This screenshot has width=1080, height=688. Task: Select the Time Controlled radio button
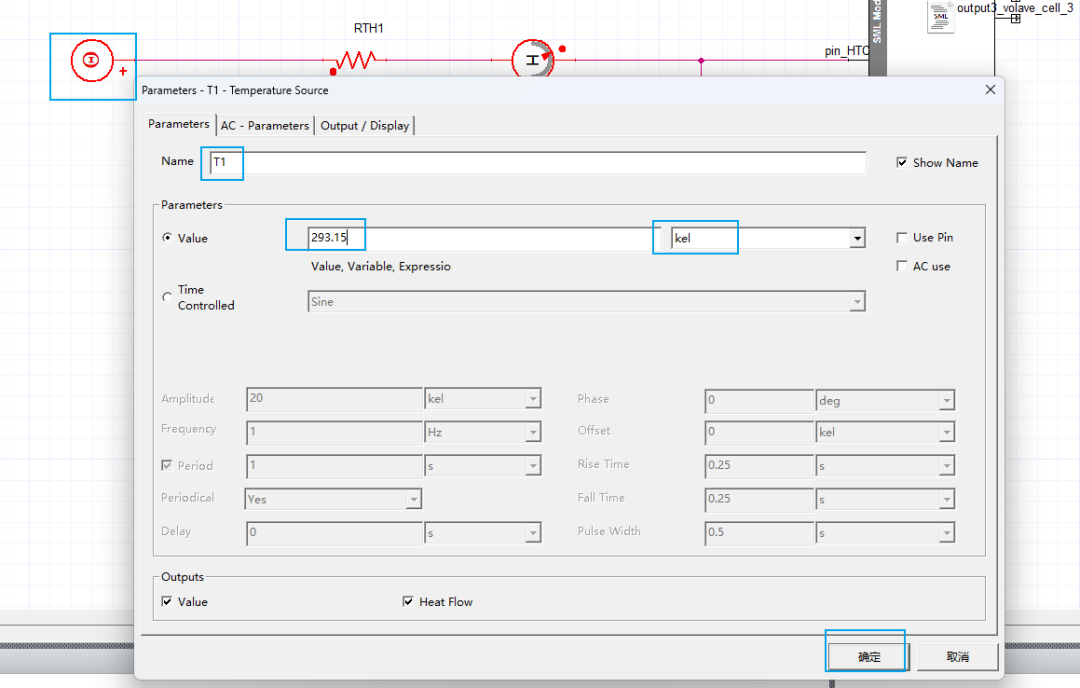167,297
